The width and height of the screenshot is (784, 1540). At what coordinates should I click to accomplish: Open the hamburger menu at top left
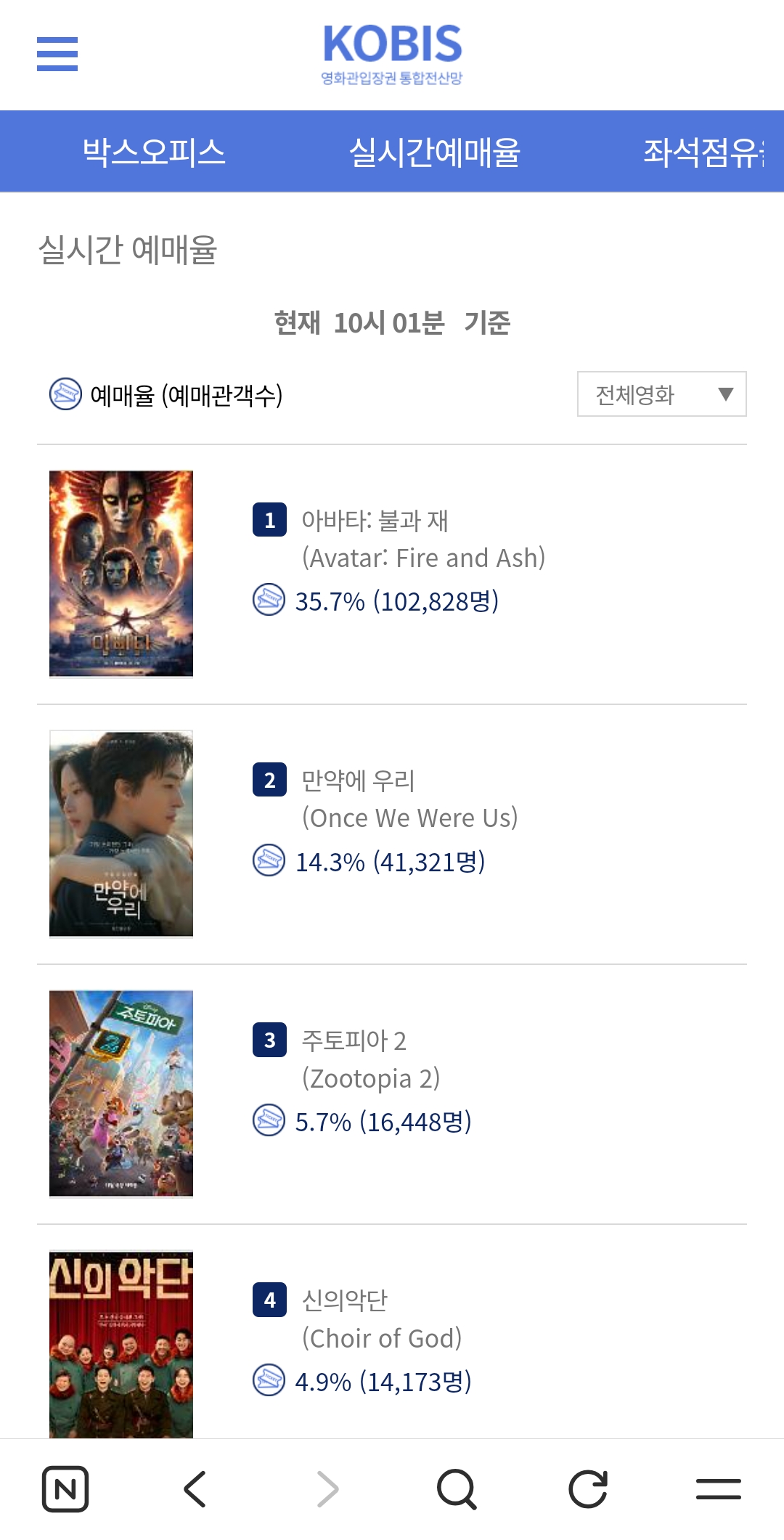pos(57,54)
